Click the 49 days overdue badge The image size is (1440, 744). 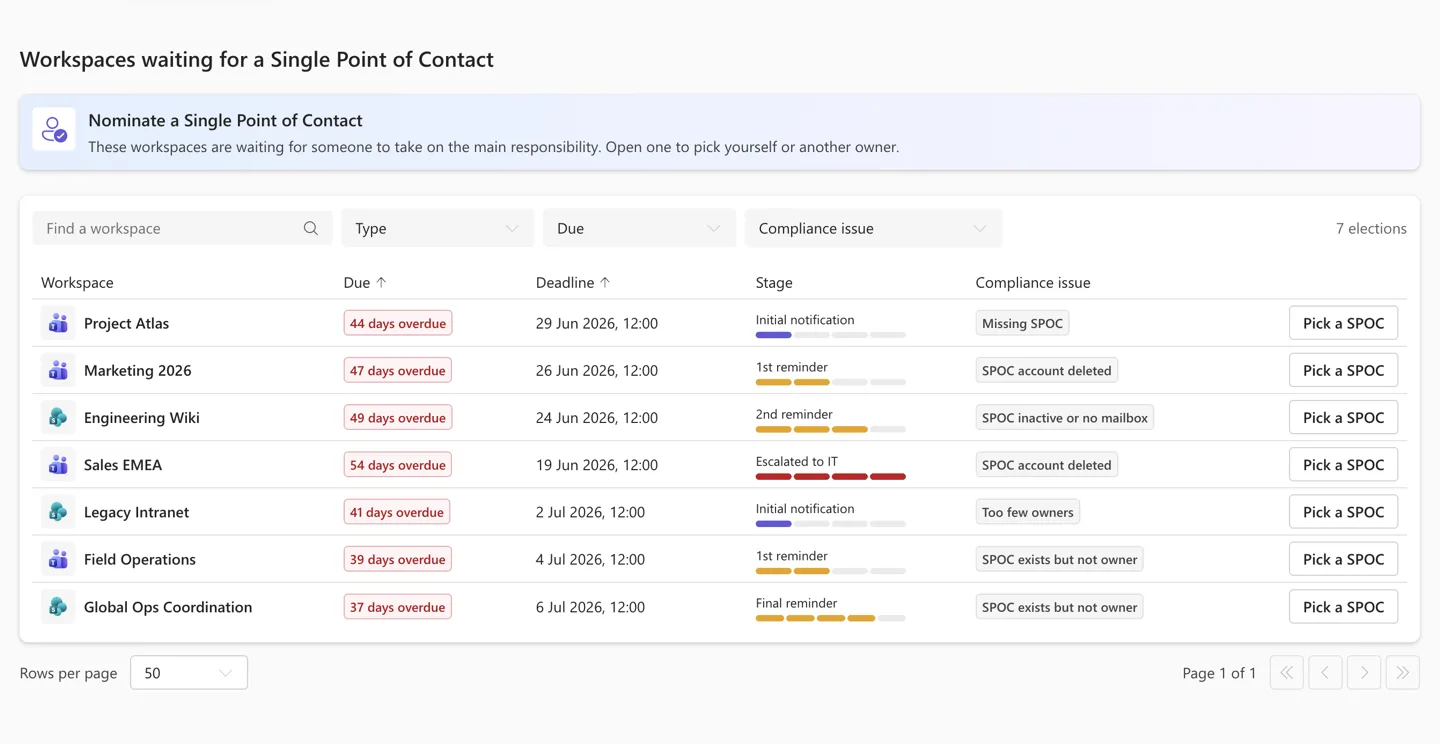point(397,417)
